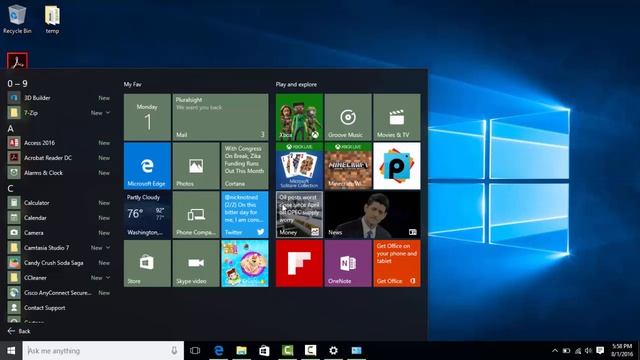Open the Groove Music tile
Screen dimensions: 640x360
[348, 117]
